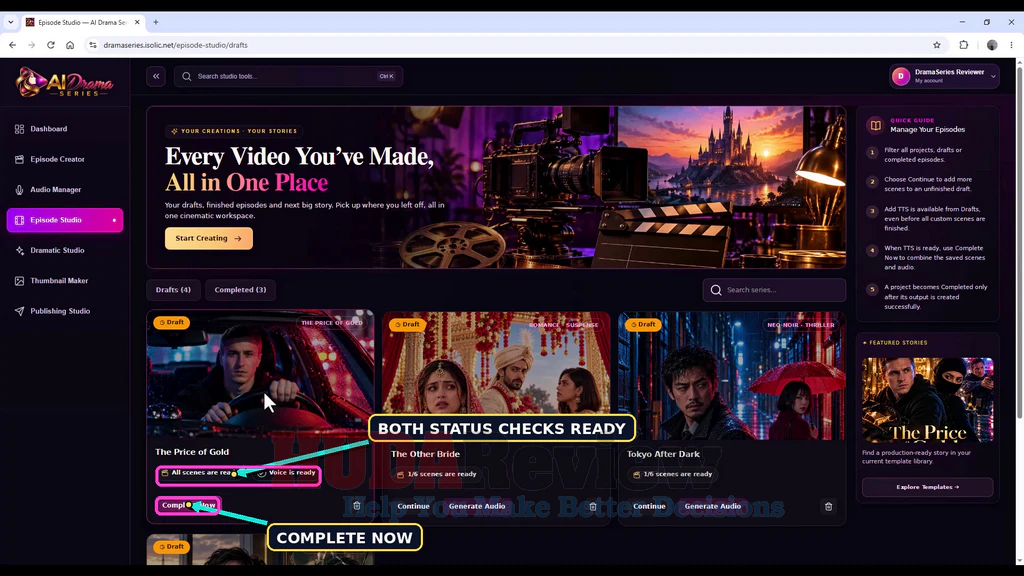Go to Publishing Studio
Image resolution: width=1024 pixels, height=576 pixels.
[65, 312]
